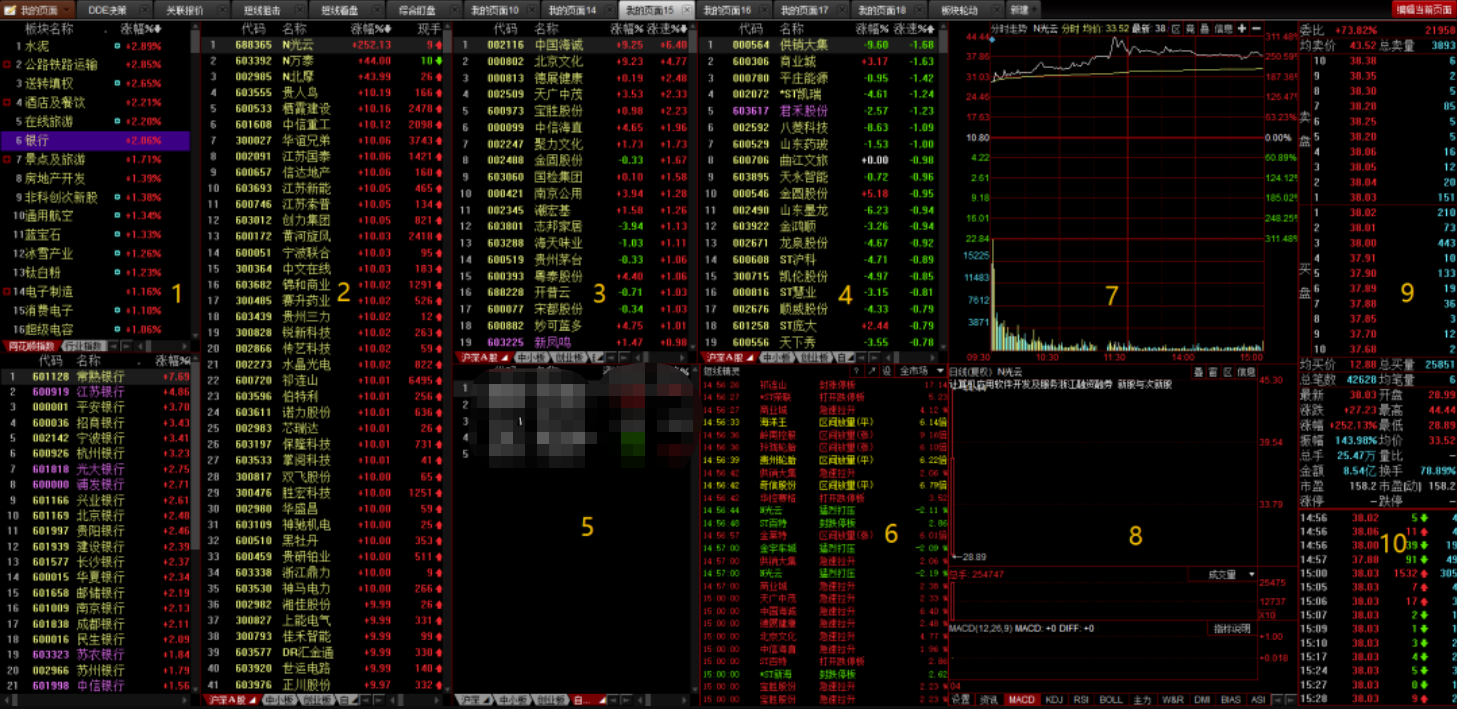Viewport: 1457px width, 709px height.
Task: Toggle red marker beside 公路铁路运输 sector
Action: click(x=6, y=64)
